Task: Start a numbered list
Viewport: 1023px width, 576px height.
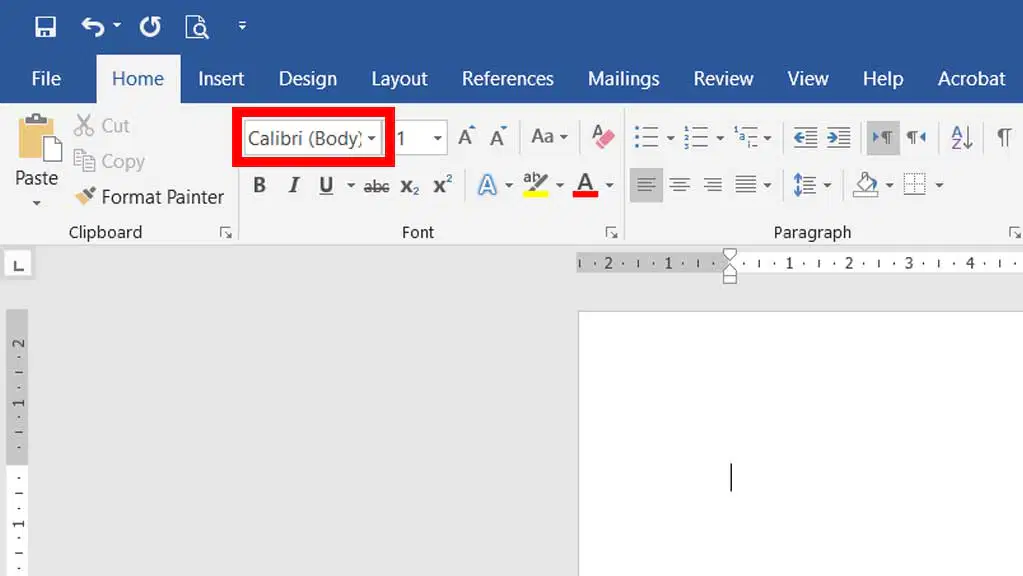Action: pos(695,138)
